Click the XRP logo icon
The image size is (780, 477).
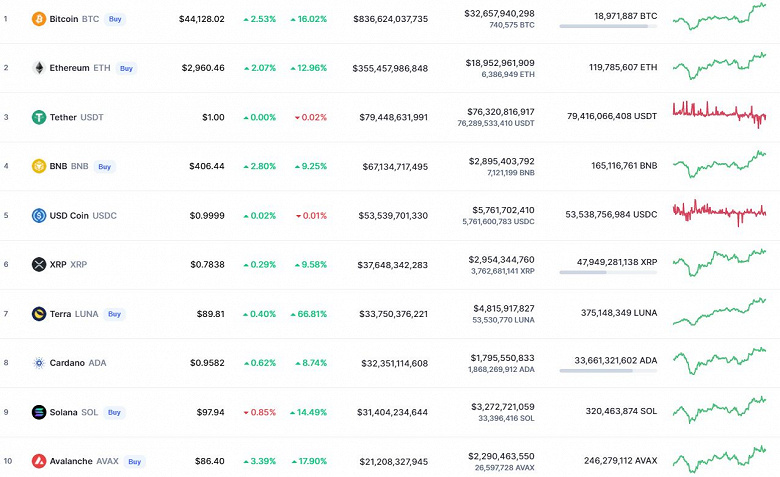click(x=39, y=264)
